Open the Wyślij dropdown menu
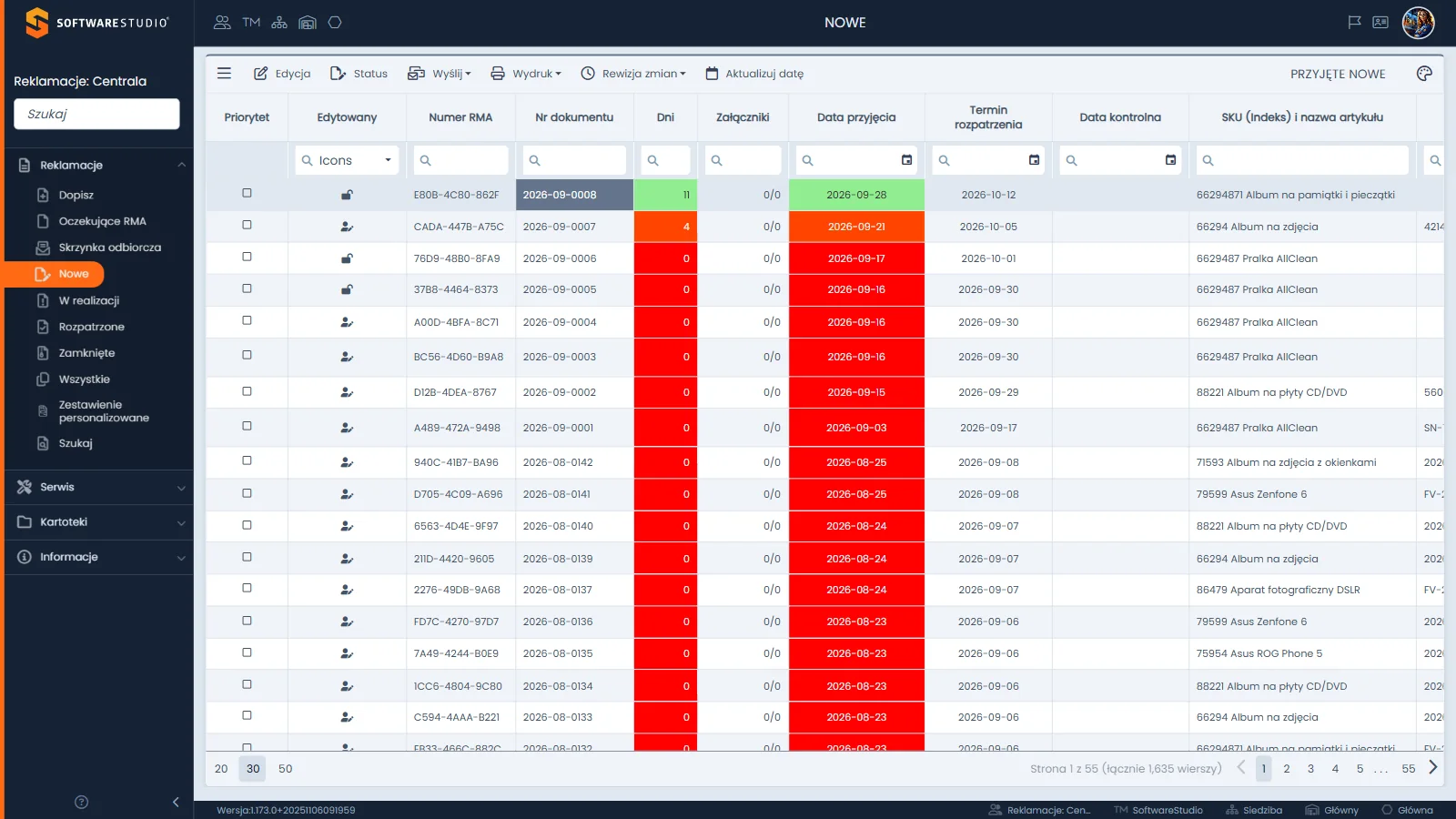This screenshot has height=819, width=1456. (x=440, y=74)
